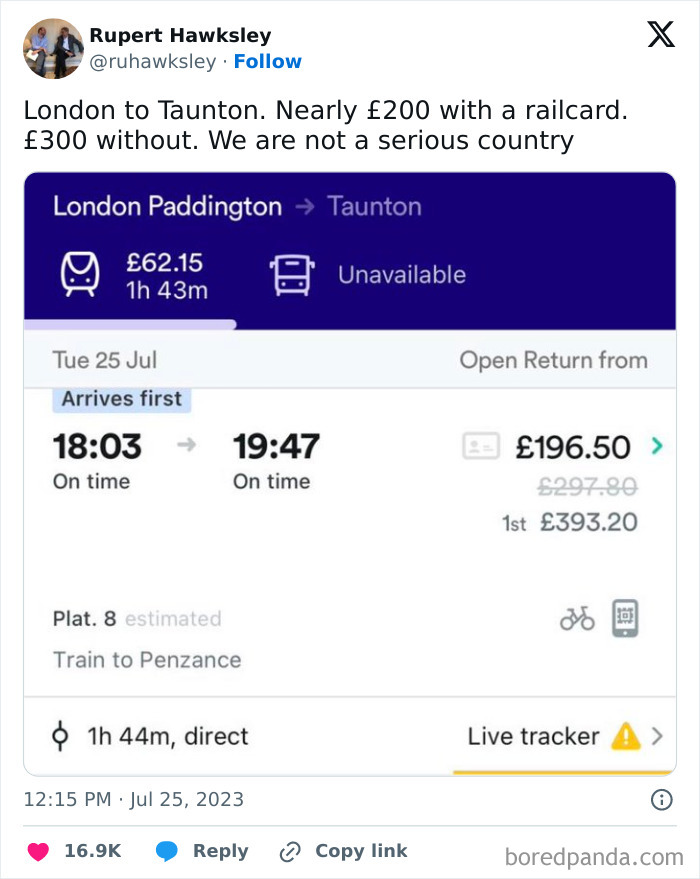The image size is (700, 879).
Task: Select the unavailable bus option
Action: click(x=368, y=275)
